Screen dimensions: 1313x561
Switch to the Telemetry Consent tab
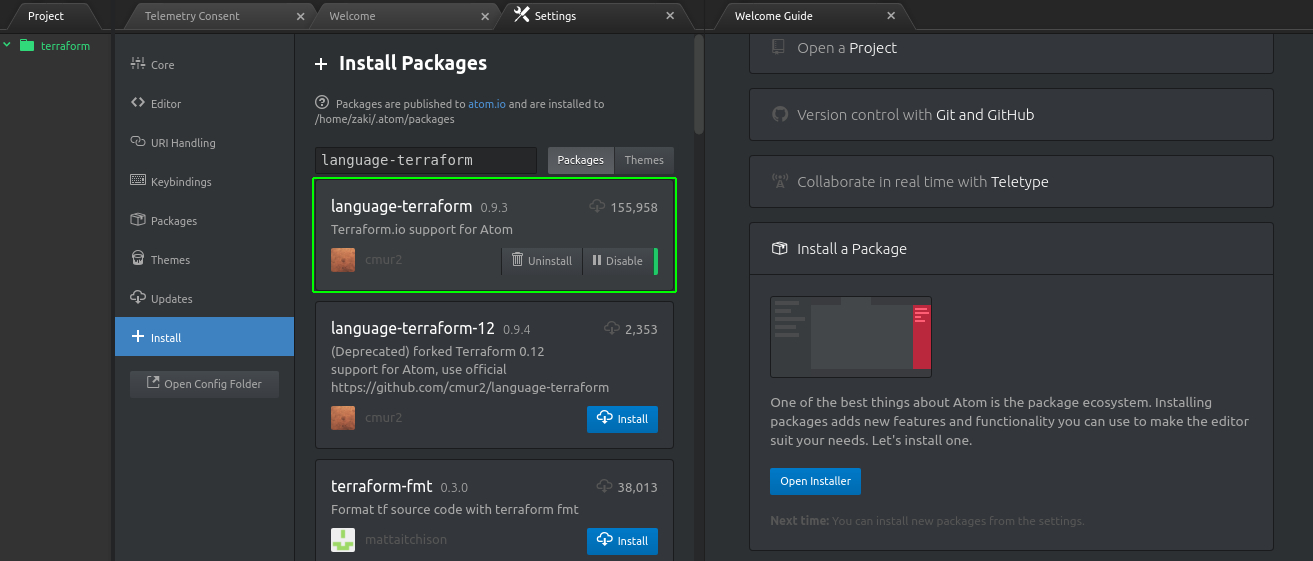(192, 16)
